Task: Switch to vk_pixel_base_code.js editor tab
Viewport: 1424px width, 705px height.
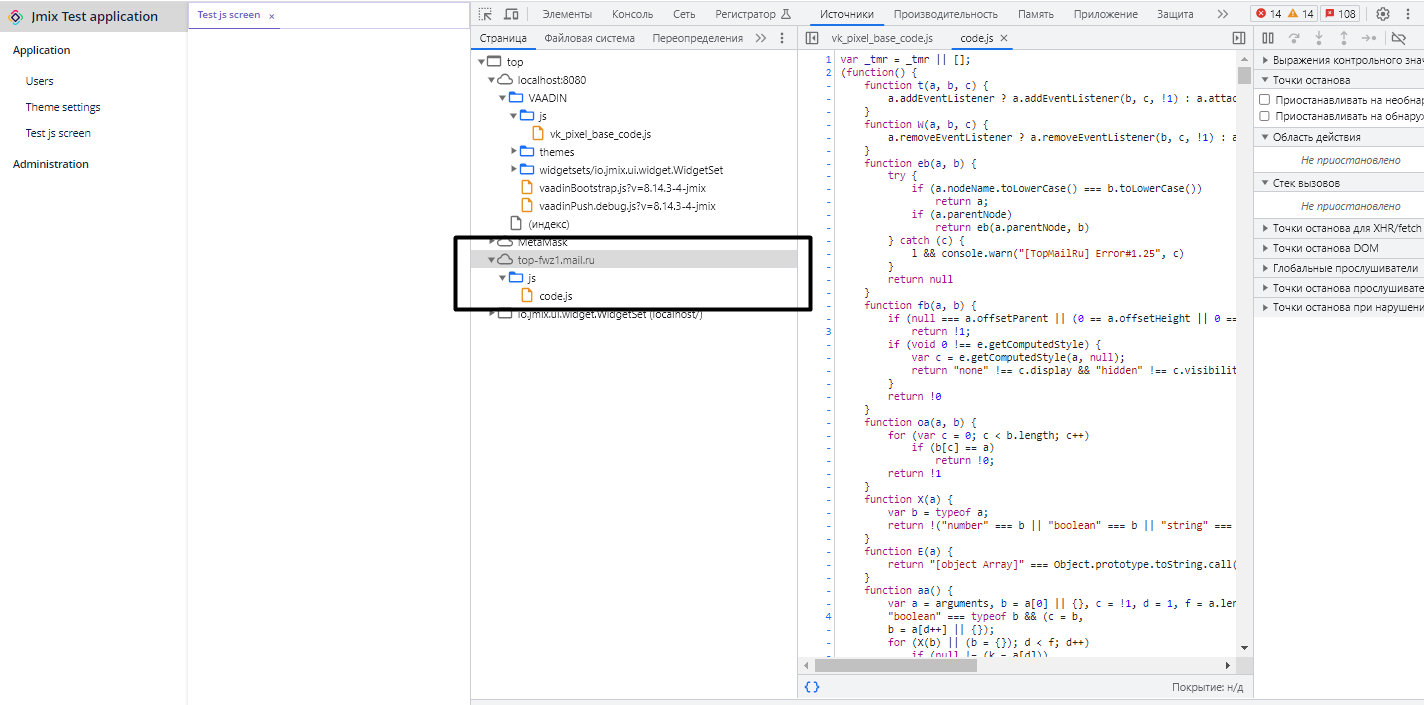Action: 882,38
